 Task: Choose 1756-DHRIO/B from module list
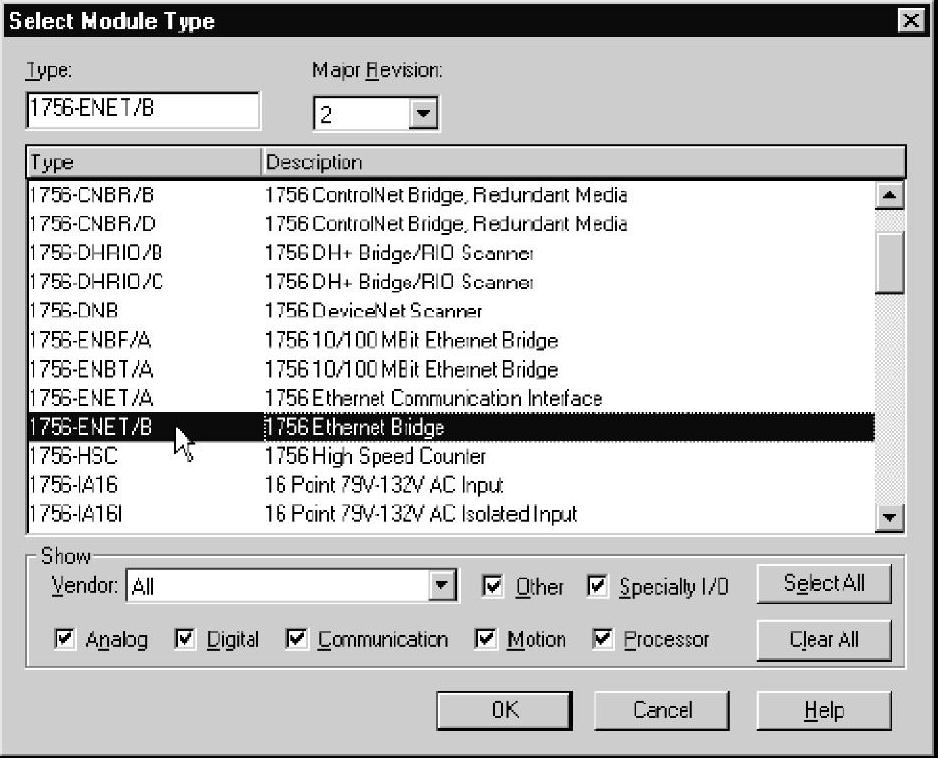(x=451, y=253)
